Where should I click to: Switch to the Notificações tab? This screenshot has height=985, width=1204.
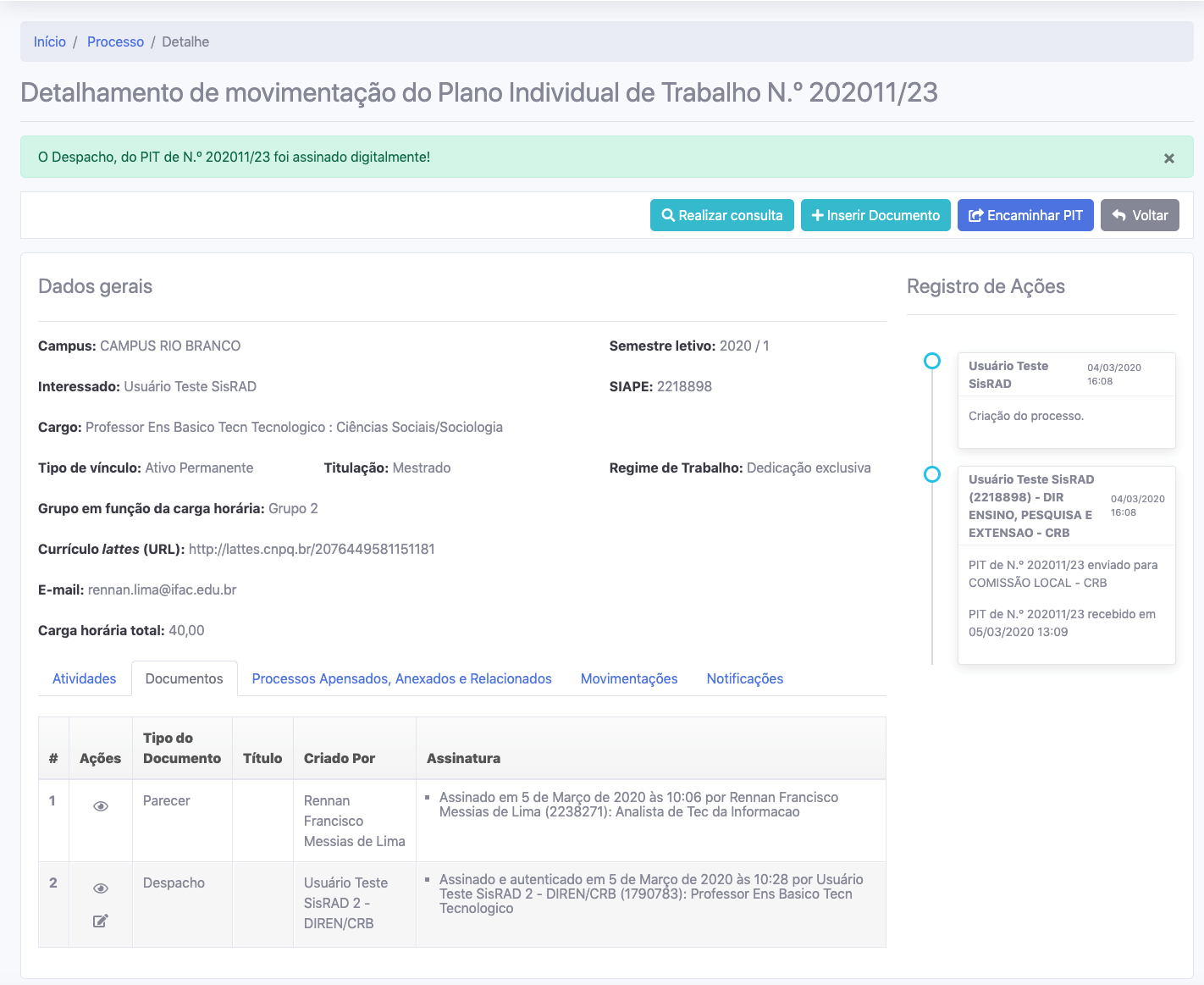coord(745,678)
